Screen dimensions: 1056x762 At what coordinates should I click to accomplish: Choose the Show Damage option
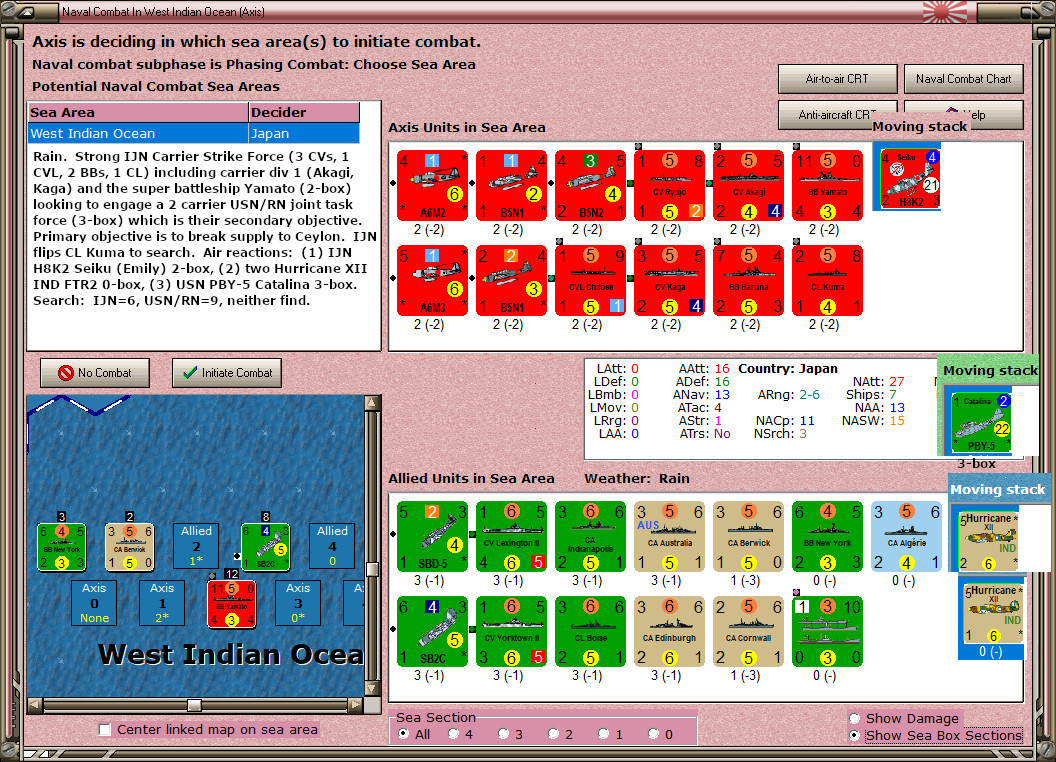click(855, 718)
